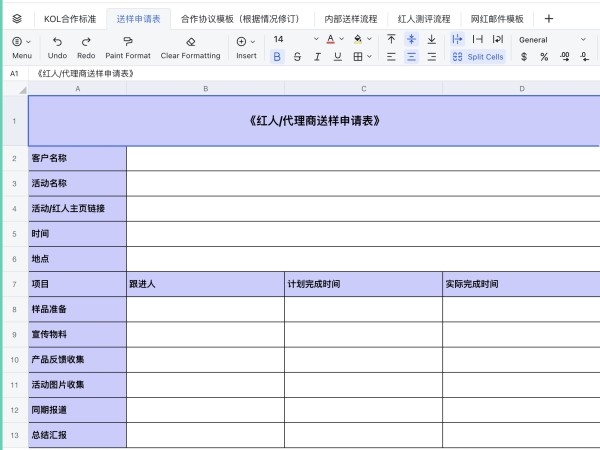Align text vertically to middle
Viewport: 600px width, 450px height.
pos(411,39)
